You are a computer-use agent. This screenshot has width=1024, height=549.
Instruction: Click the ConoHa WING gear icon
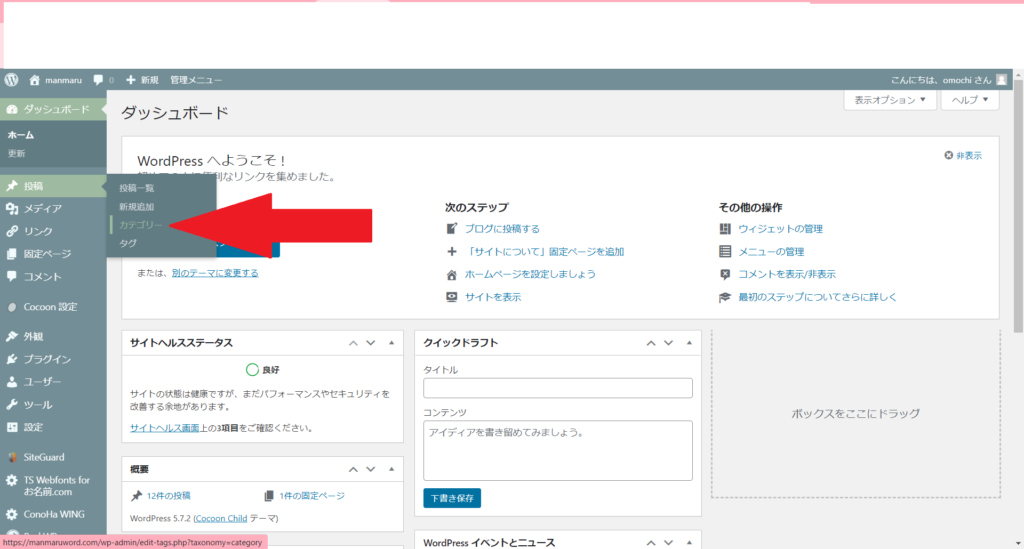point(12,514)
